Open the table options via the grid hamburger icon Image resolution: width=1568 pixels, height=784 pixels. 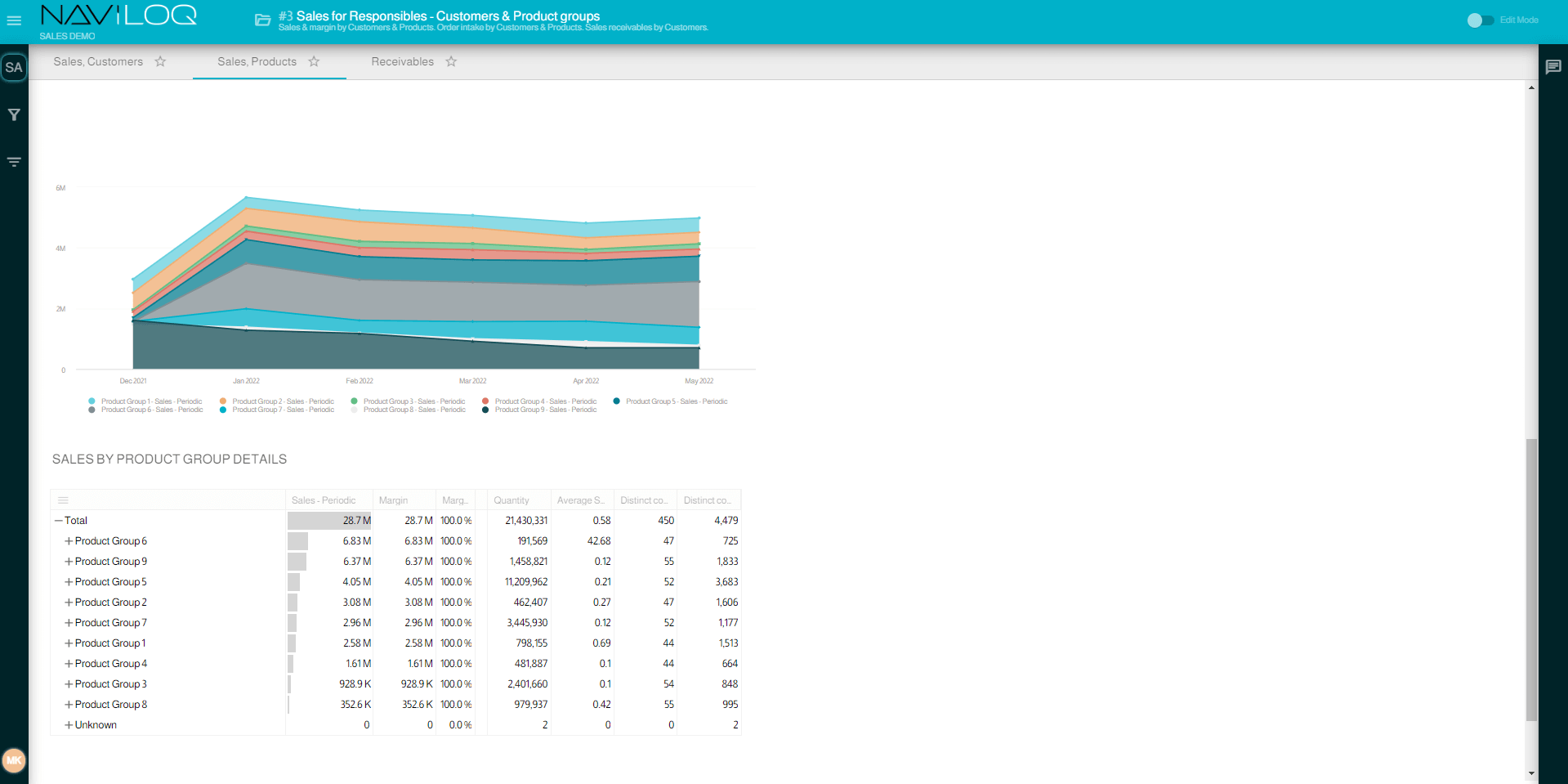tap(63, 500)
